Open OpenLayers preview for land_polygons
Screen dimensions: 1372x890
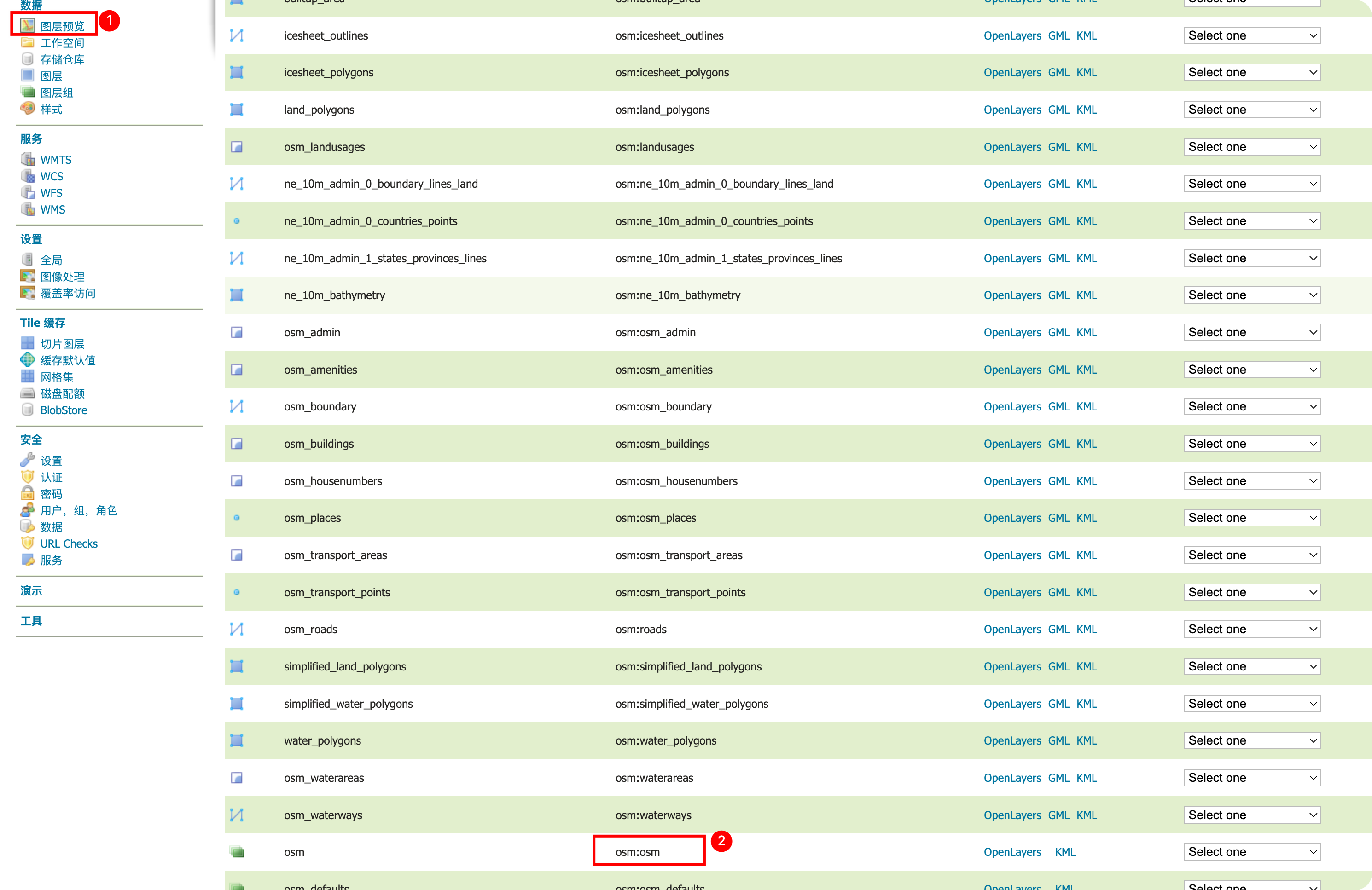click(x=1012, y=110)
